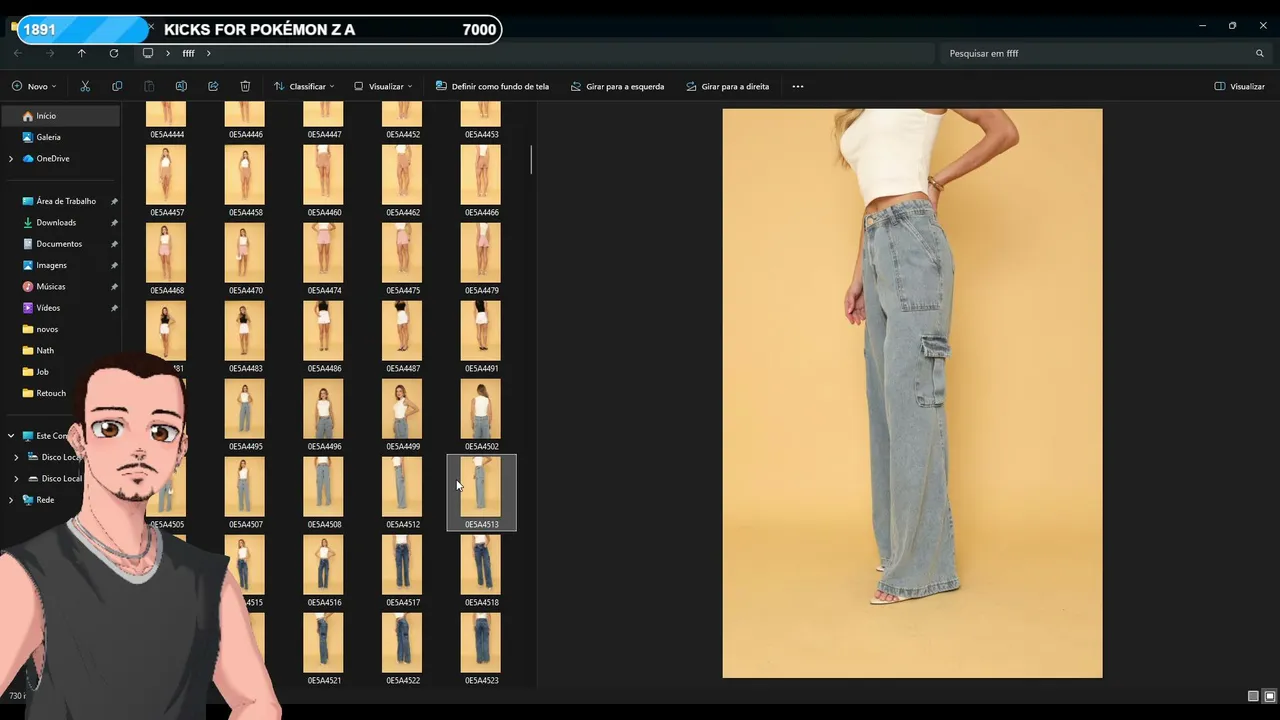Open the three-dot more options menu
The image size is (1280, 720).
click(798, 86)
